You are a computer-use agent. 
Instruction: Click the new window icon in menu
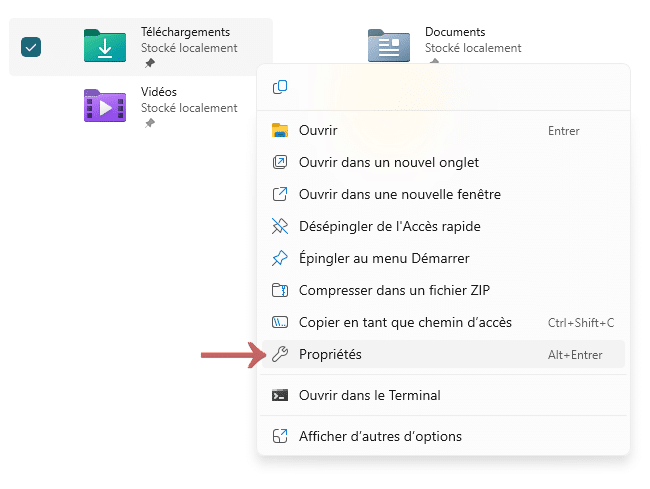pyautogui.click(x=280, y=195)
